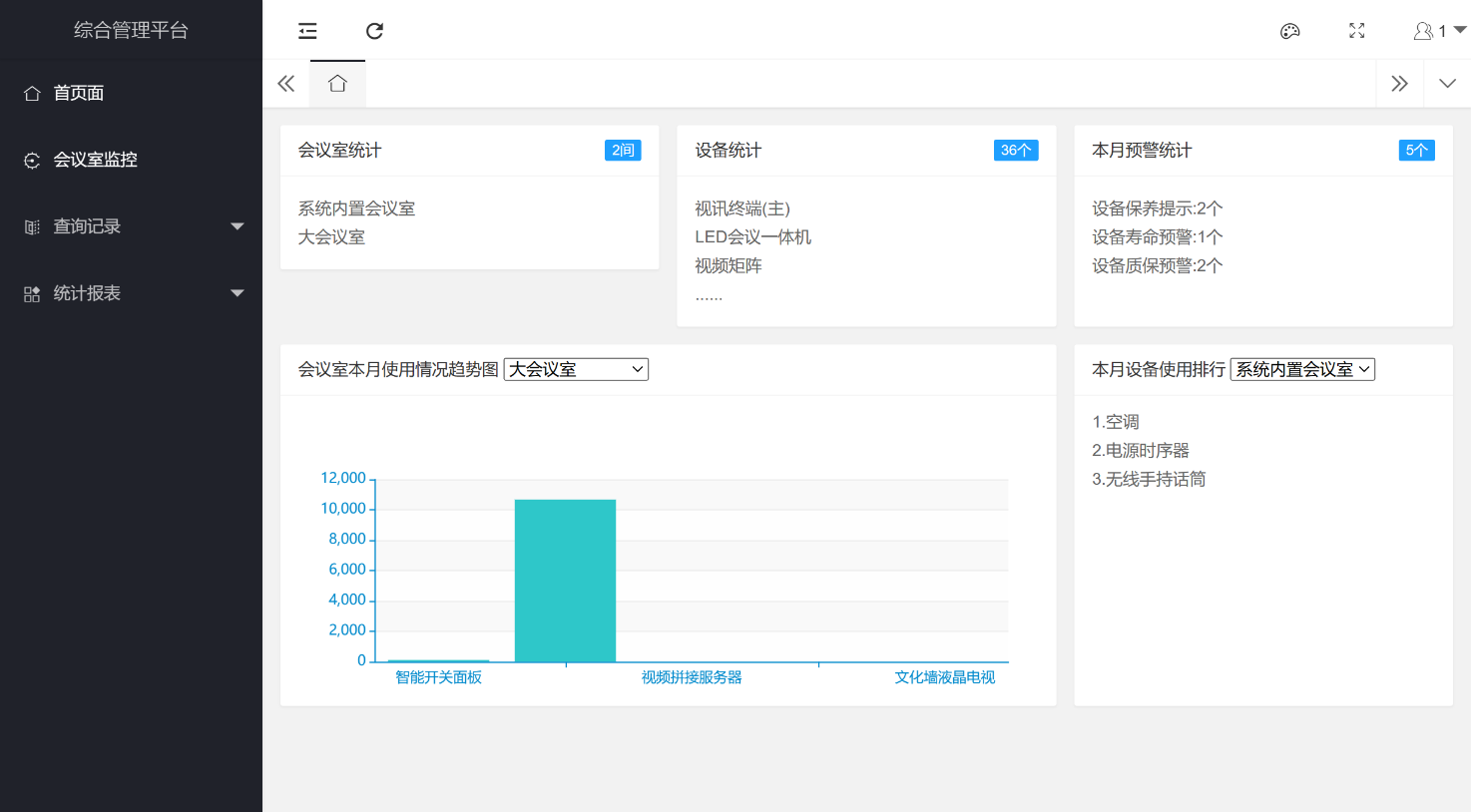Go to 首页面 in sidebar
This screenshot has width=1471, height=812.
[79, 93]
